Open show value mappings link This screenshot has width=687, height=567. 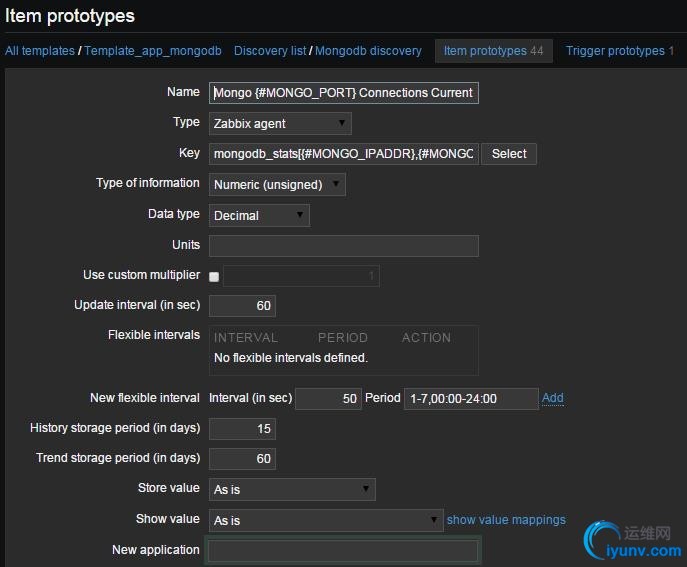point(506,520)
